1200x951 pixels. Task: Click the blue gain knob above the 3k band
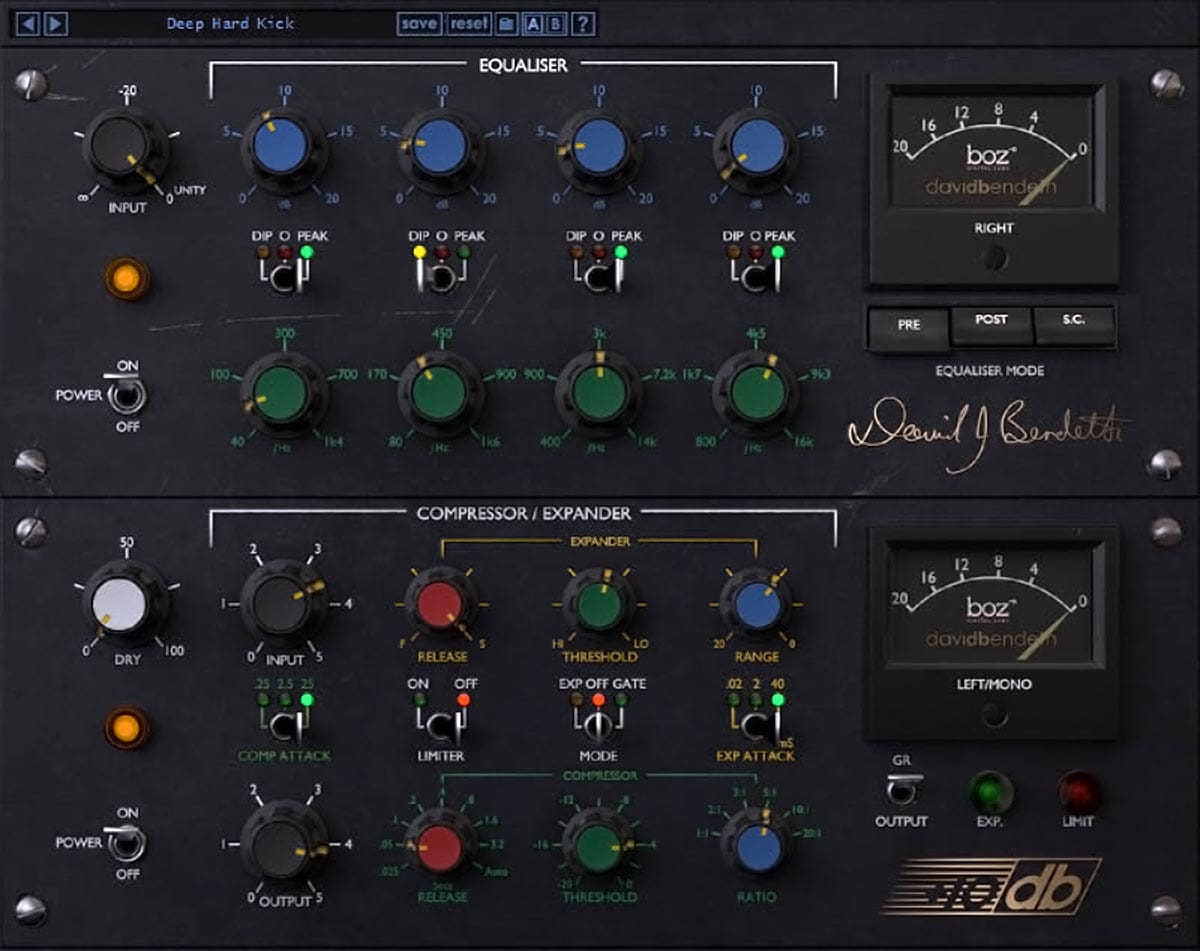coord(599,148)
